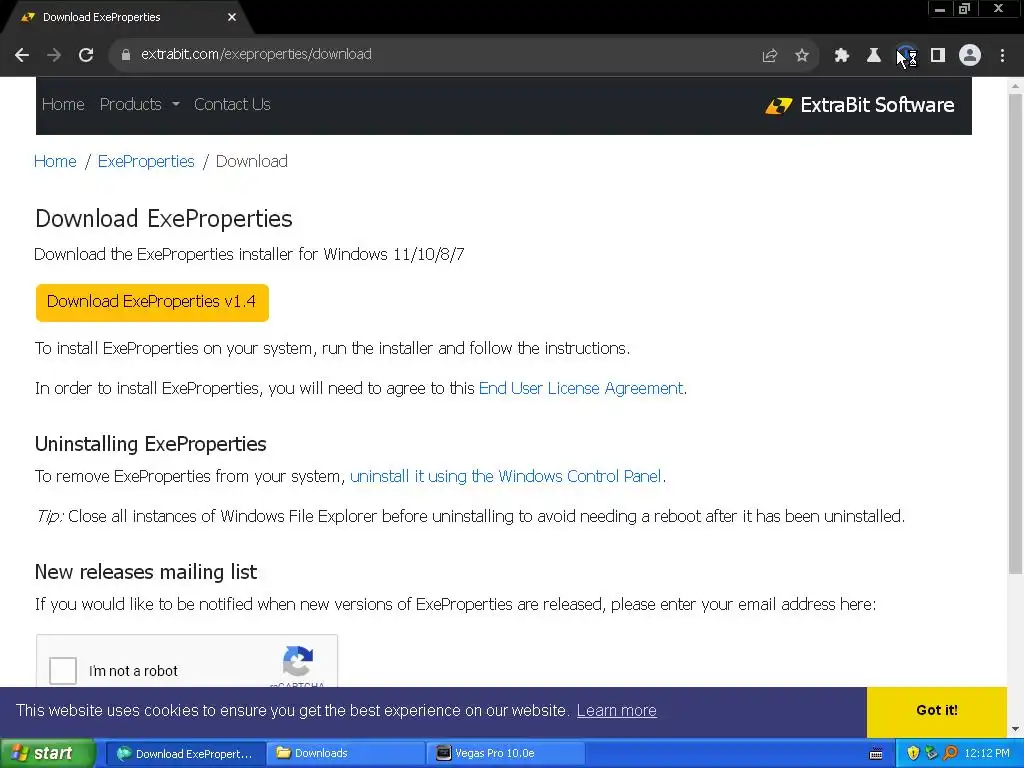Click the Chrome Labs flask icon

pyautogui.click(x=874, y=56)
